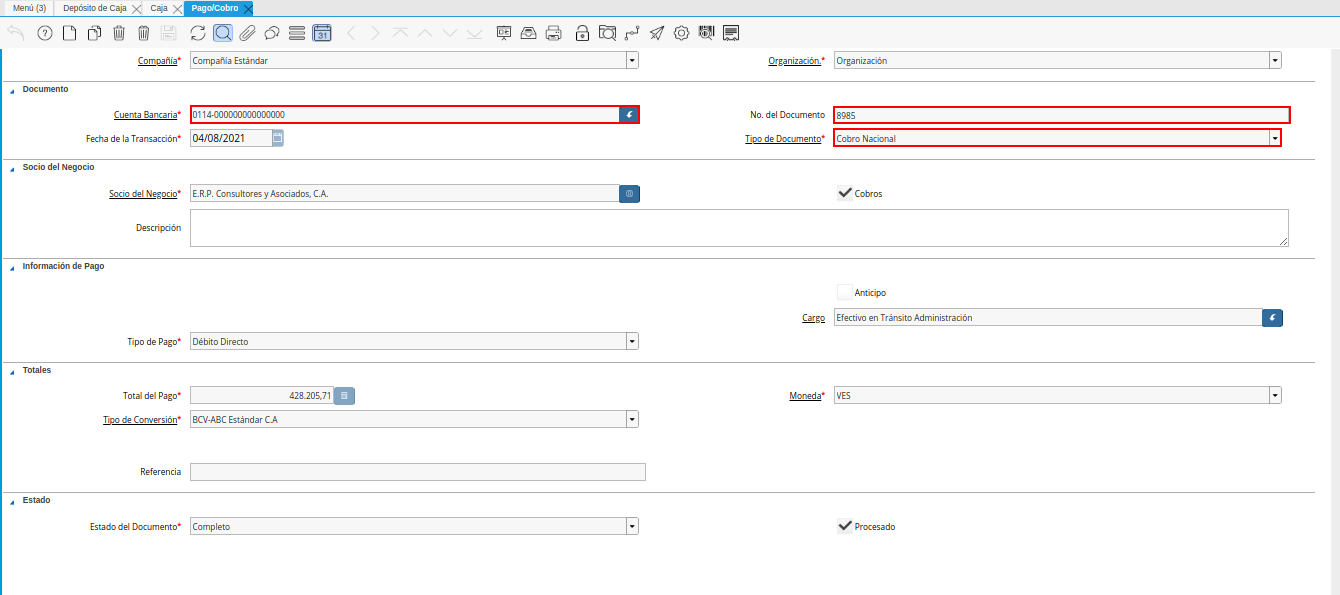The image size is (1340, 595).
Task: Click the paper plane Request icon
Action: pos(657,33)
